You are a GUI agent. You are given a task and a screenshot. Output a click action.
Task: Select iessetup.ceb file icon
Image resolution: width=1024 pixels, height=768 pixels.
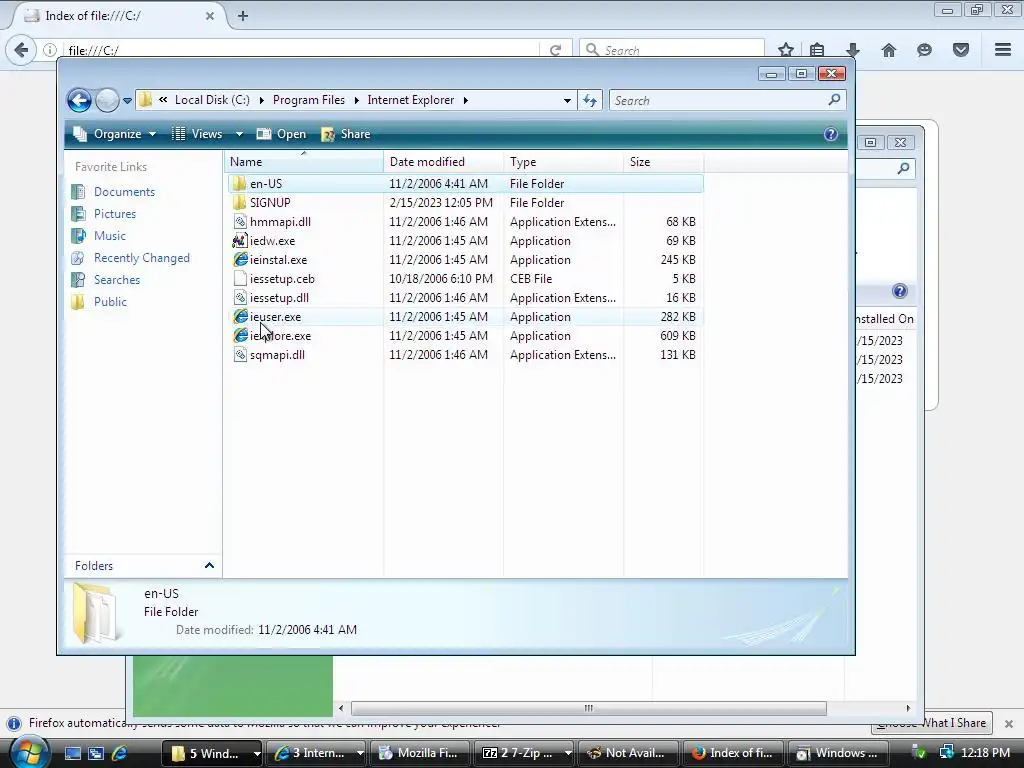pyautogui.click(x=240, y=278)
